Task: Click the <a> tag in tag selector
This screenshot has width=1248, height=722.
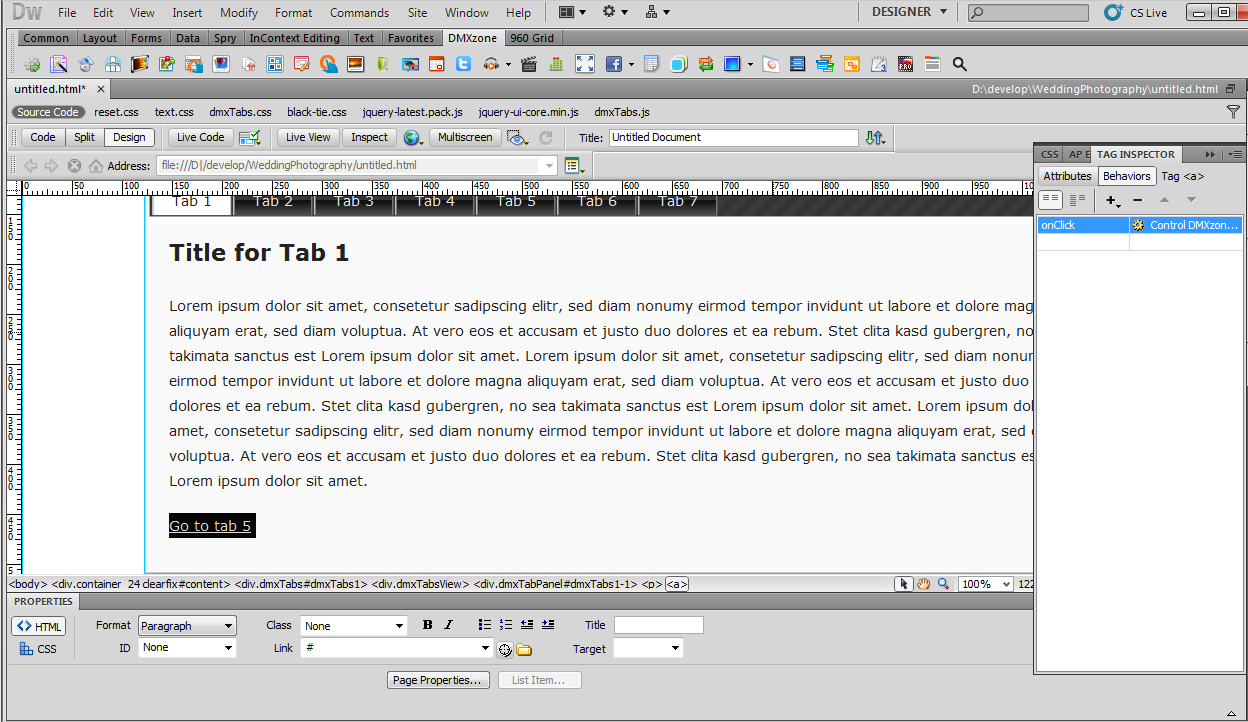Action: pyautogui.click(x=677, y=584)
